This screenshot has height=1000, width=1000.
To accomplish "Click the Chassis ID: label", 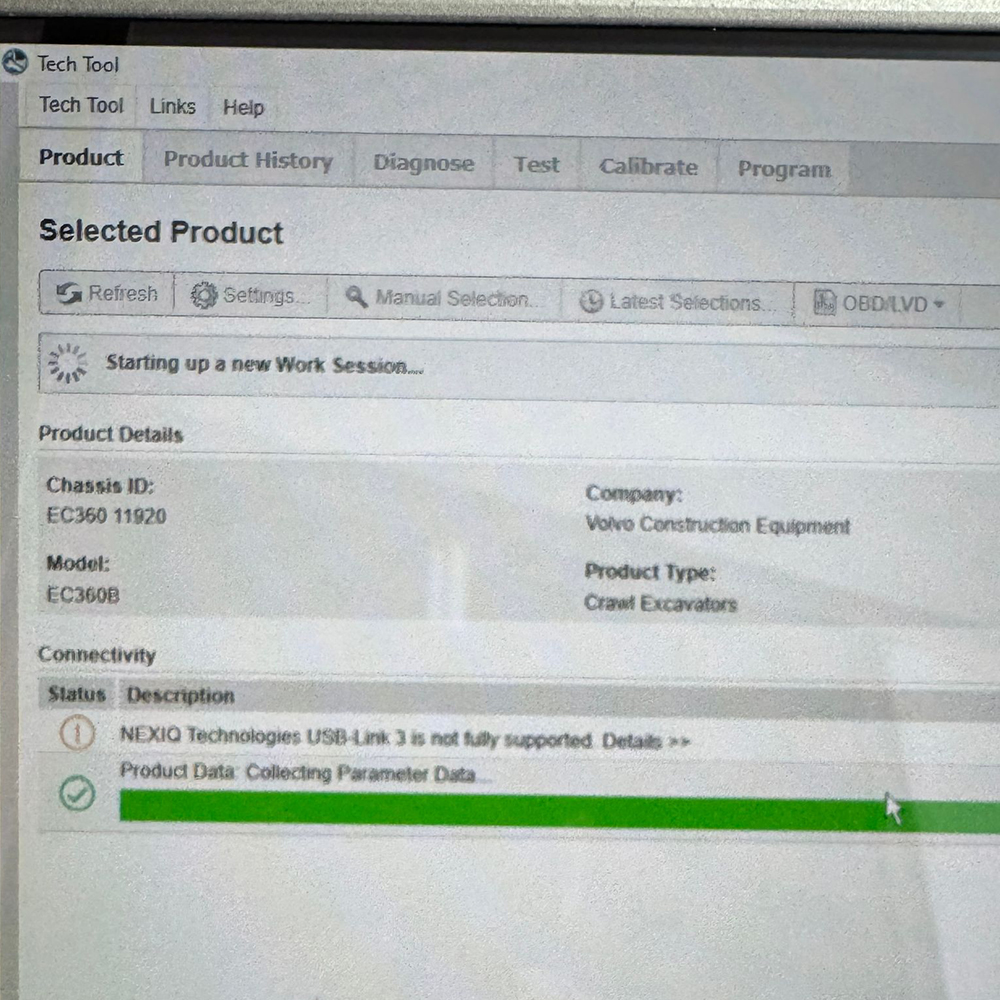I will (x=100, y=485).
